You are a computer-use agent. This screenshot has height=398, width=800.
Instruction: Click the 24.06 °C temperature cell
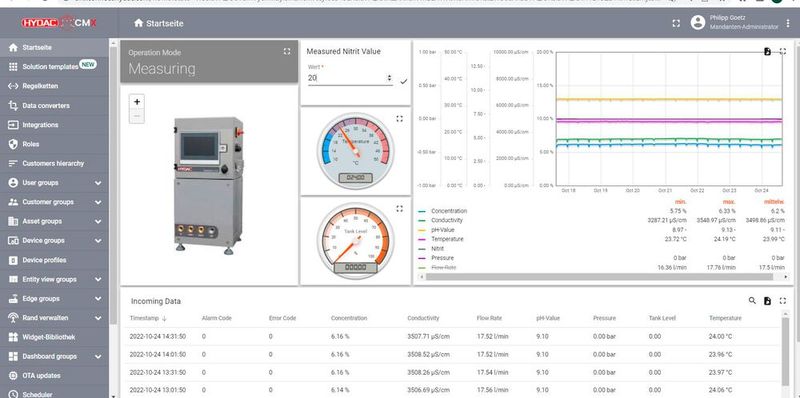pos(720,390)
